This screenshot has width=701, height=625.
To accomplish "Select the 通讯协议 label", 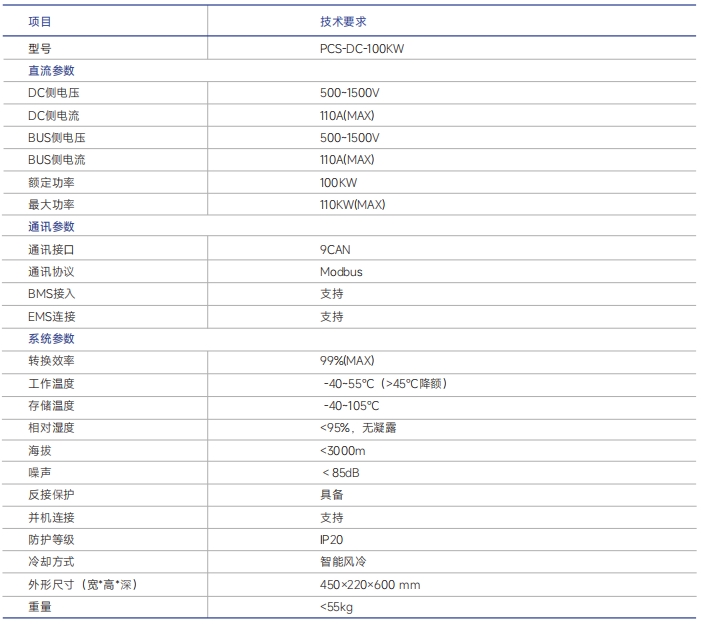I will point(51,272).
